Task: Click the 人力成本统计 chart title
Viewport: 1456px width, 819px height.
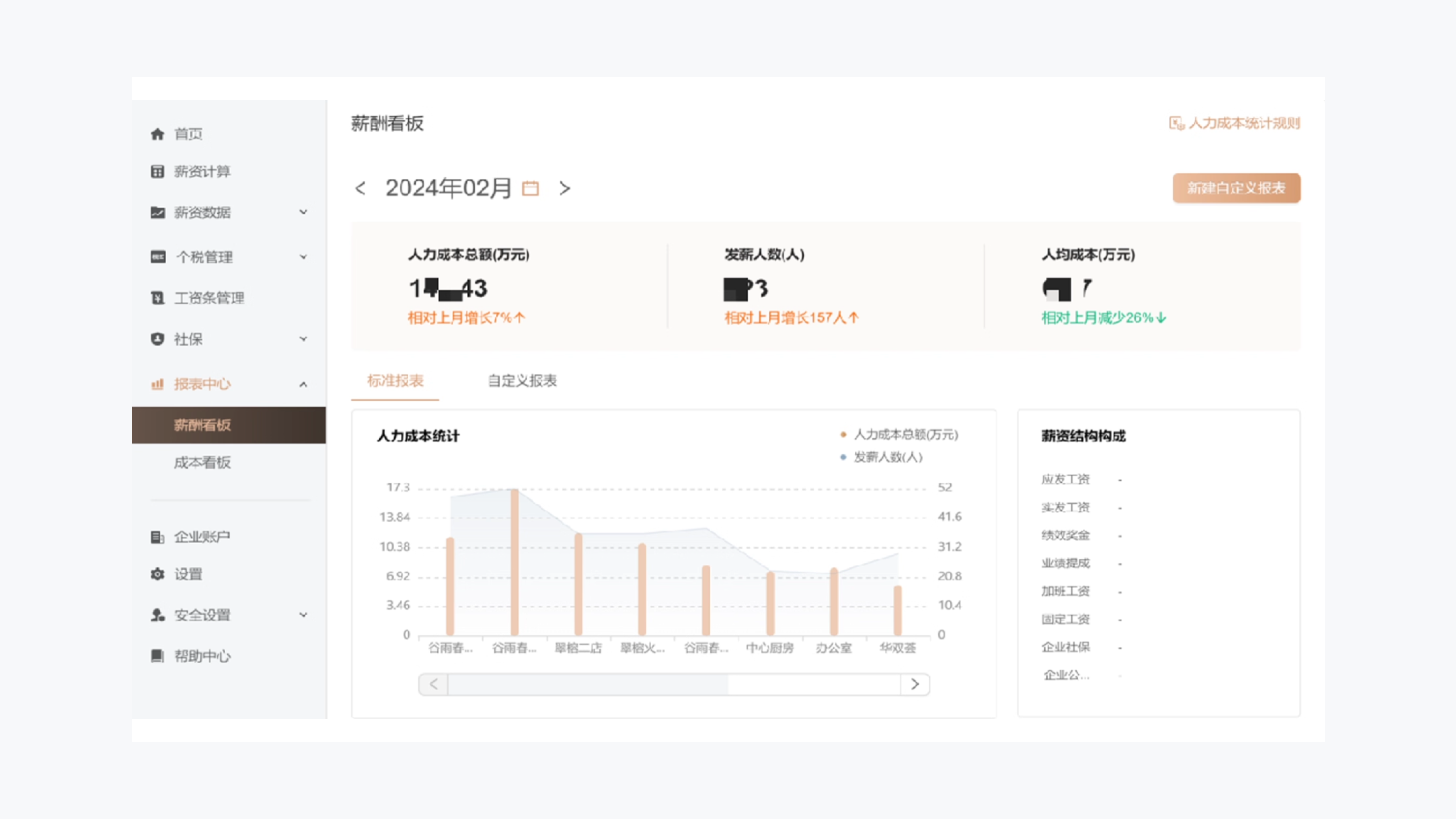Action: click(x=418, y=436)
